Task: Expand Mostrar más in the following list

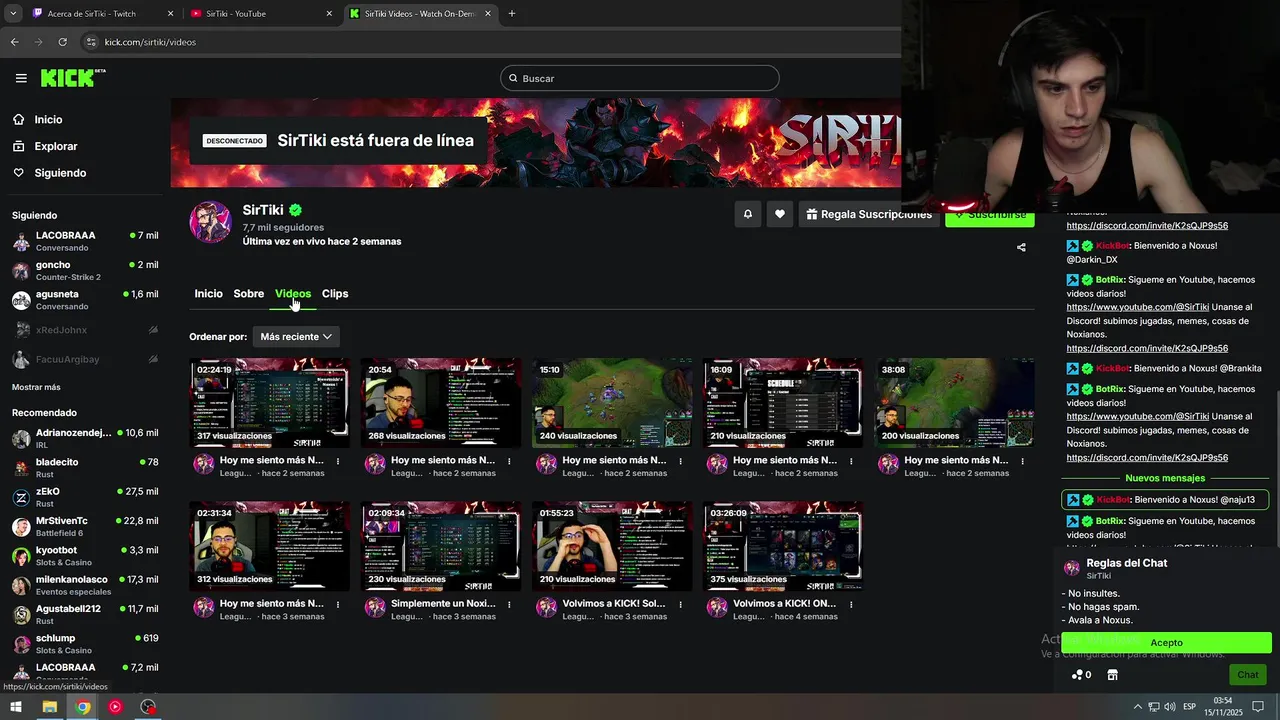Action: pyautogui.click(x=36, y=387)
